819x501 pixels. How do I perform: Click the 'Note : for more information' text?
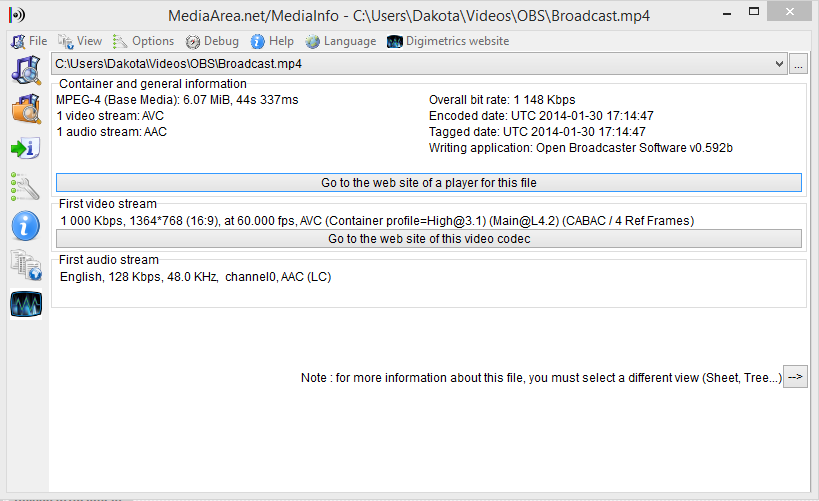pyautogui.click(x=541, y=378)
